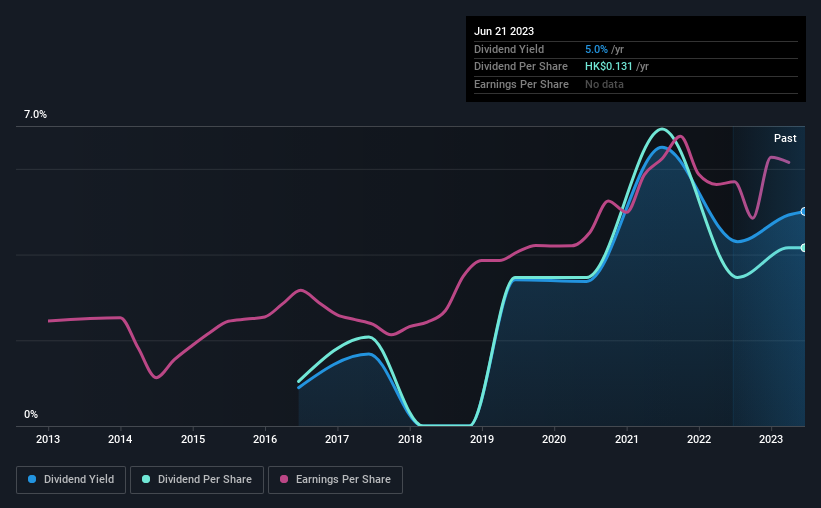Select the Dividend Per Share endpoint marker
The width and height of the screenshot is (821, 508).
pos(804,248)
